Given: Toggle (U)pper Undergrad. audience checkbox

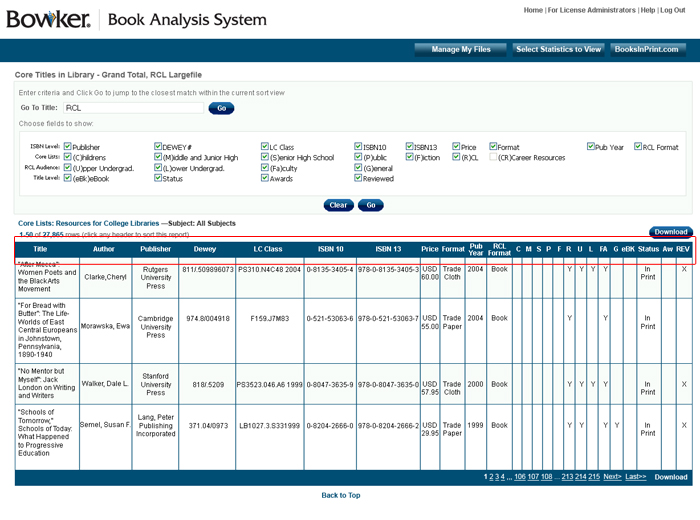Looking at the screenshot, I should [x=67, y=168].
